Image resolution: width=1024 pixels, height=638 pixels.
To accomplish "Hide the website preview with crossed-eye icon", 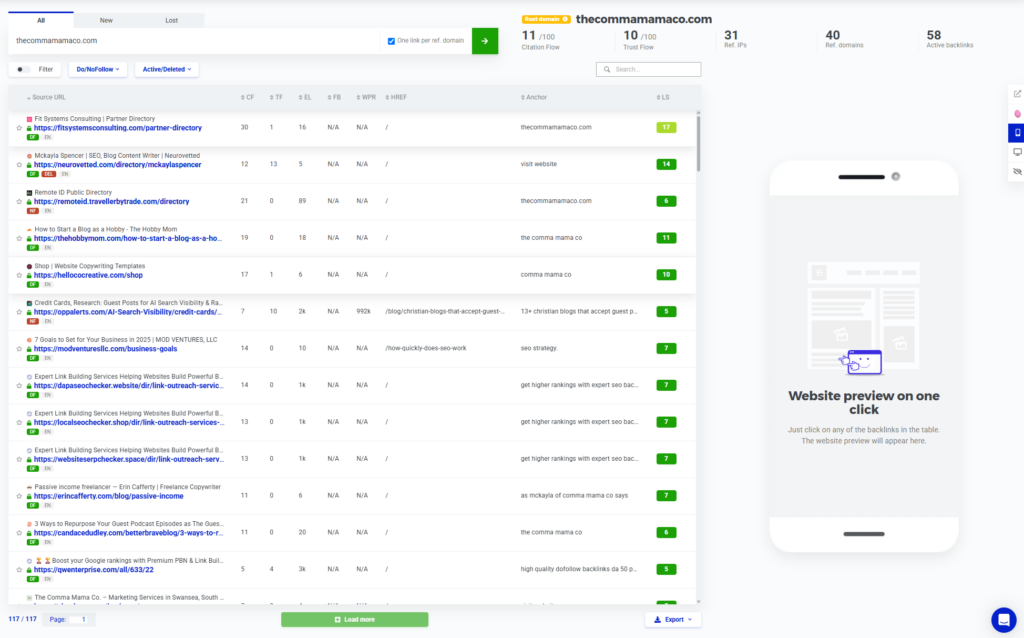I will click(1017, 172).
